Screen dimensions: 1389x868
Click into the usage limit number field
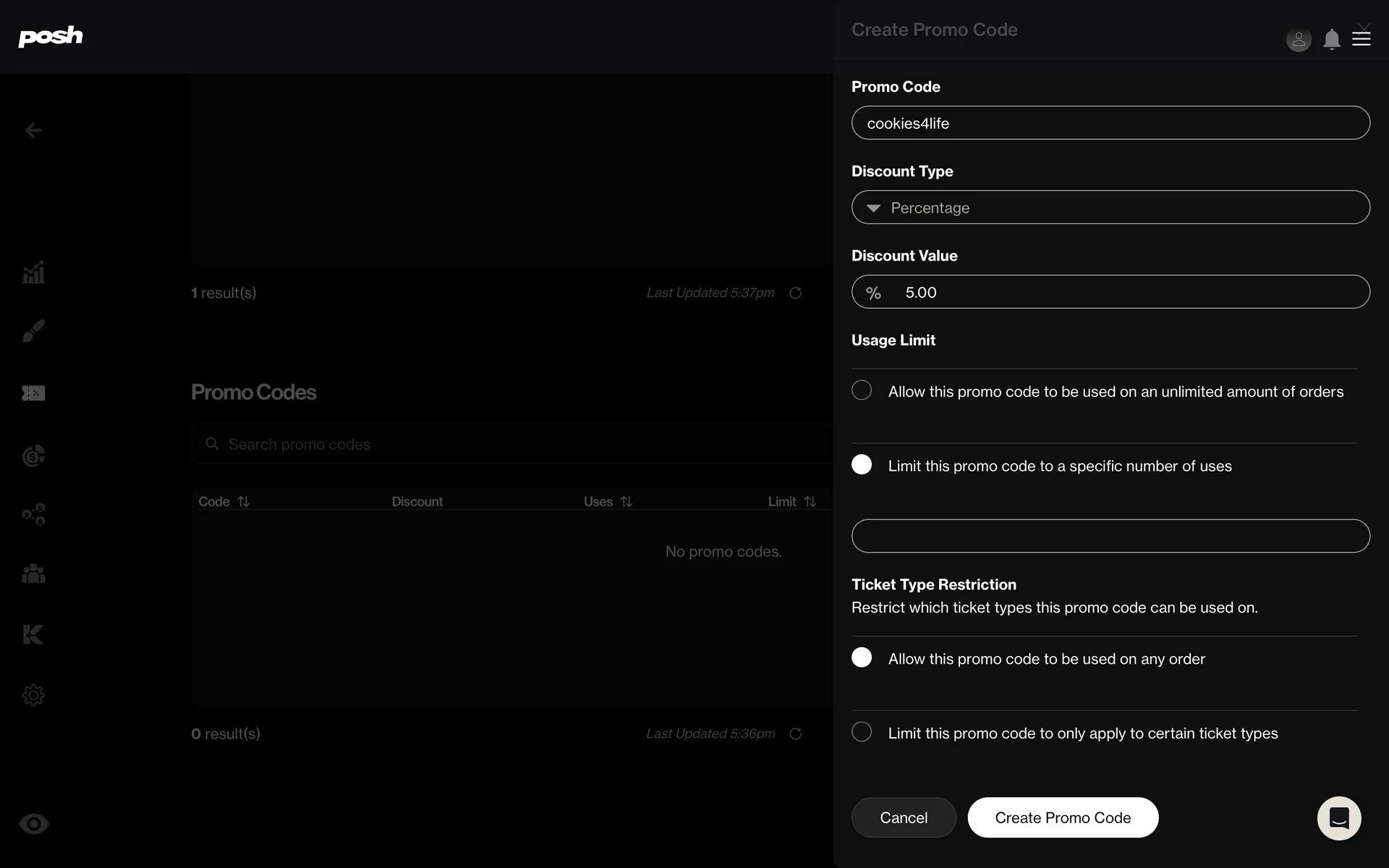(x=1110, y=536)
